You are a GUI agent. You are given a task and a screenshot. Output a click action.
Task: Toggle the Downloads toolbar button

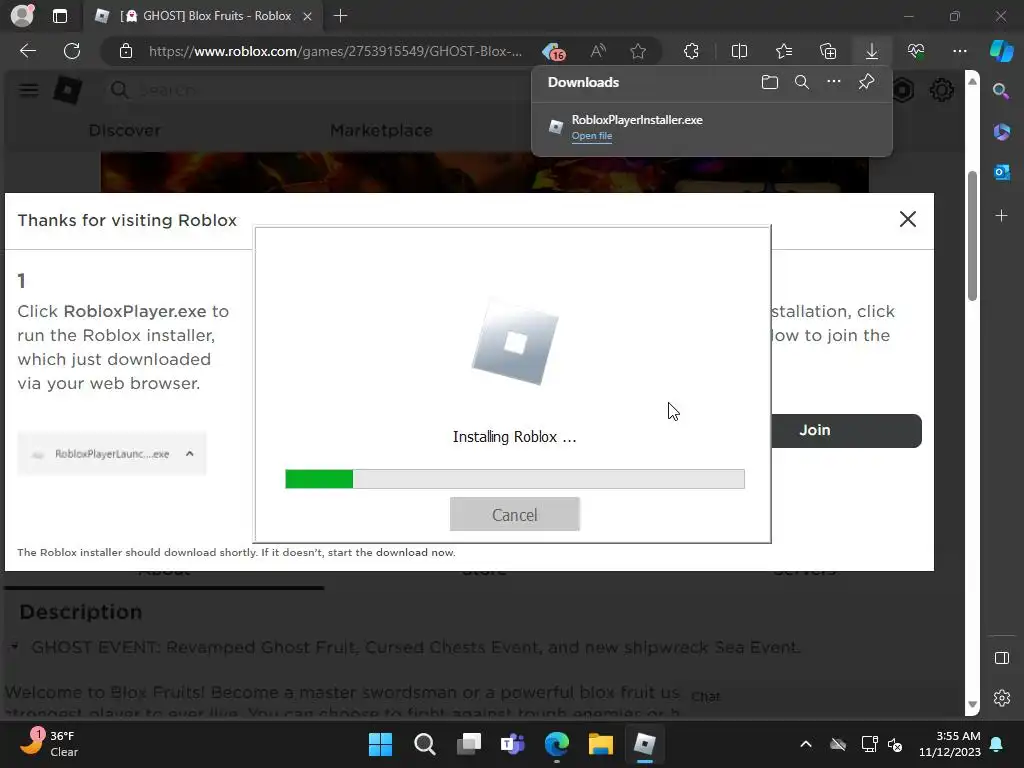click(872, 51)
